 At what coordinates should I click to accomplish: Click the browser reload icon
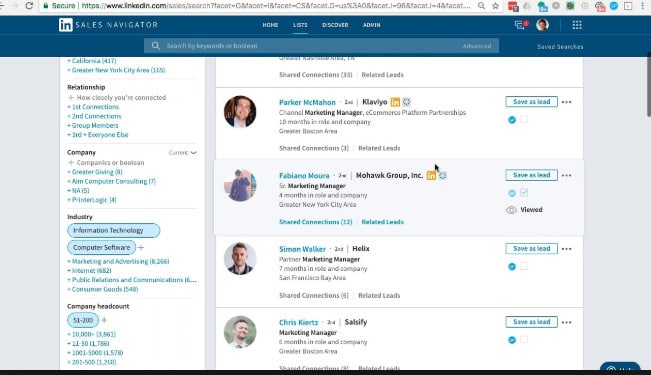29,6
